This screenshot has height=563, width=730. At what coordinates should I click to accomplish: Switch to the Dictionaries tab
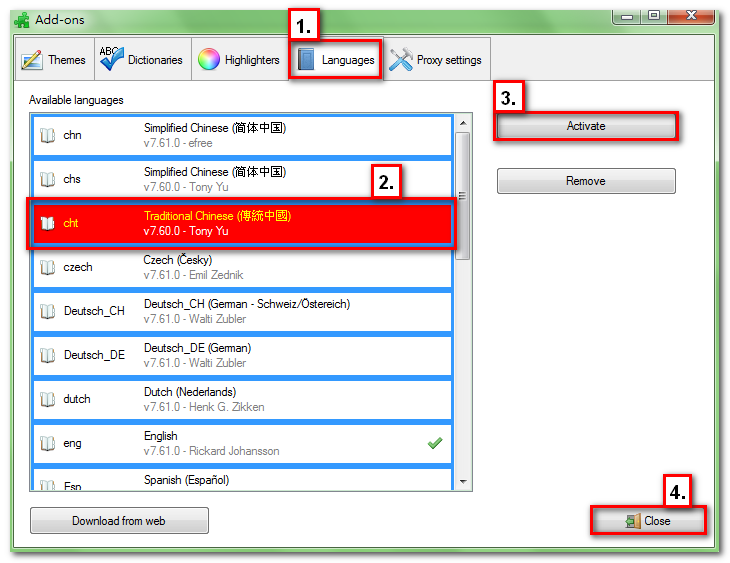pyautogui.click(x=141, y=60)
